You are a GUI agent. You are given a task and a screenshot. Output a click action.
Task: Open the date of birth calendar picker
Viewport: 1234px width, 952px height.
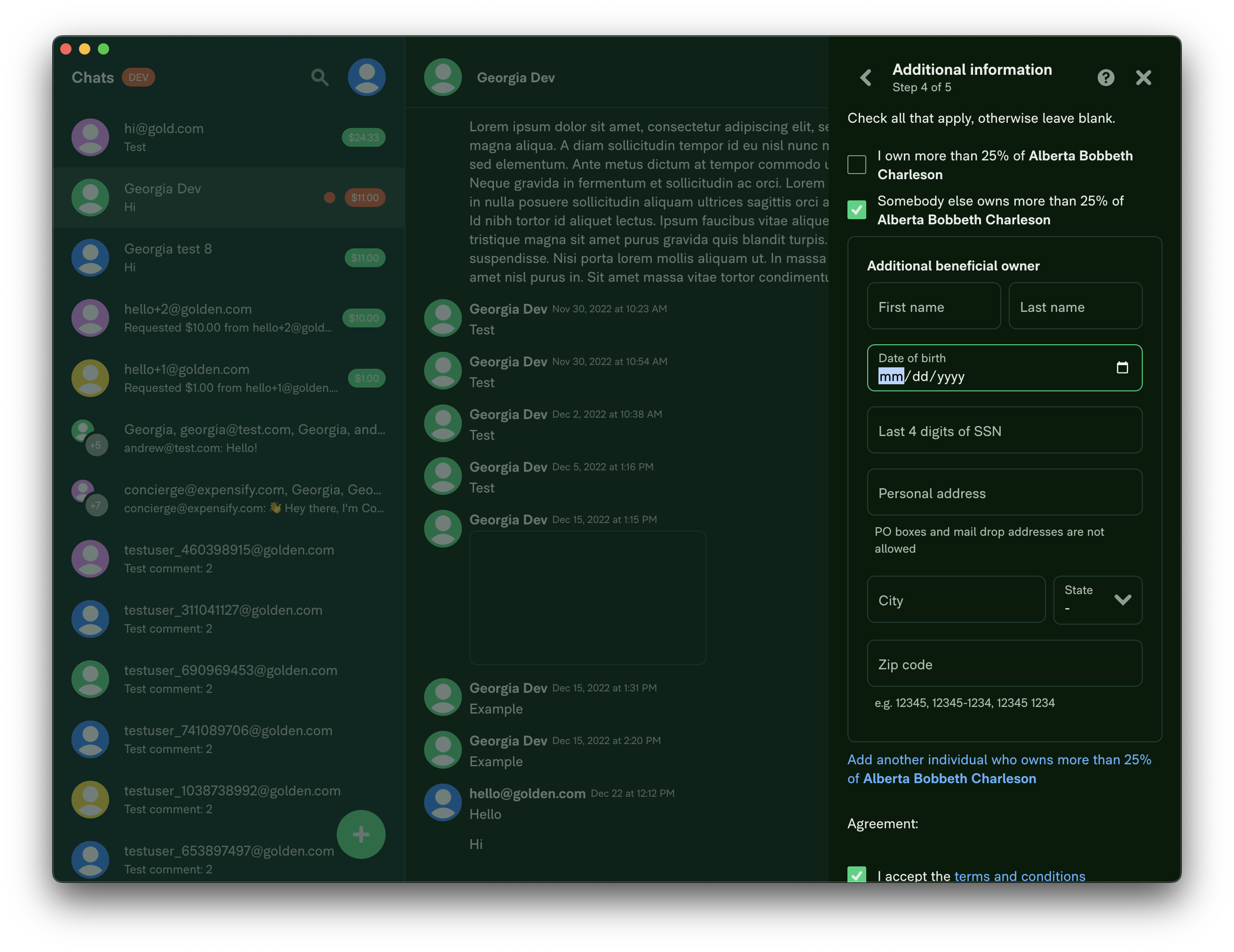pyautogui.click(x=1122, y=368)
